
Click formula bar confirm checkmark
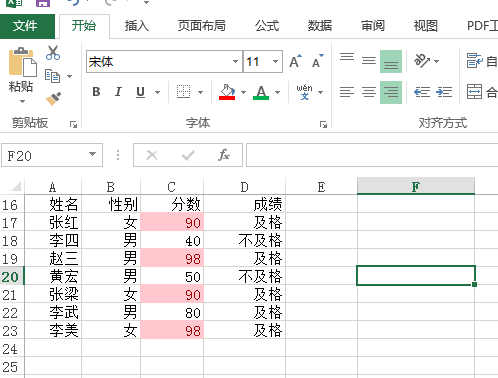188,155
